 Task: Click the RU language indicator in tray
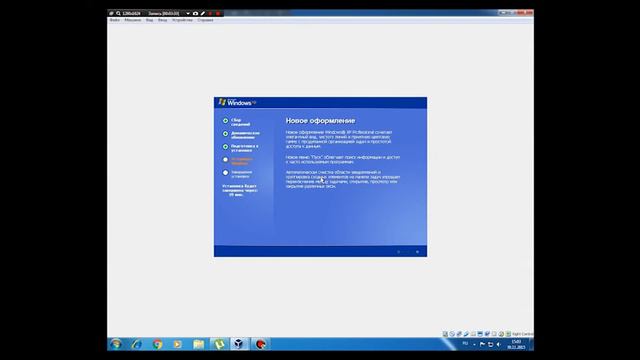[465, 344]
